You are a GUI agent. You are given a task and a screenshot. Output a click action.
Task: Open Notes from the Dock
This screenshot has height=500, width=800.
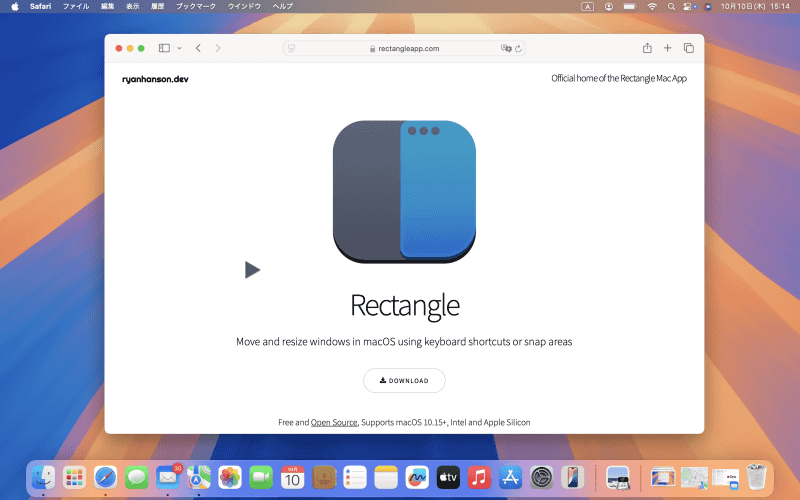pos(386,478)
